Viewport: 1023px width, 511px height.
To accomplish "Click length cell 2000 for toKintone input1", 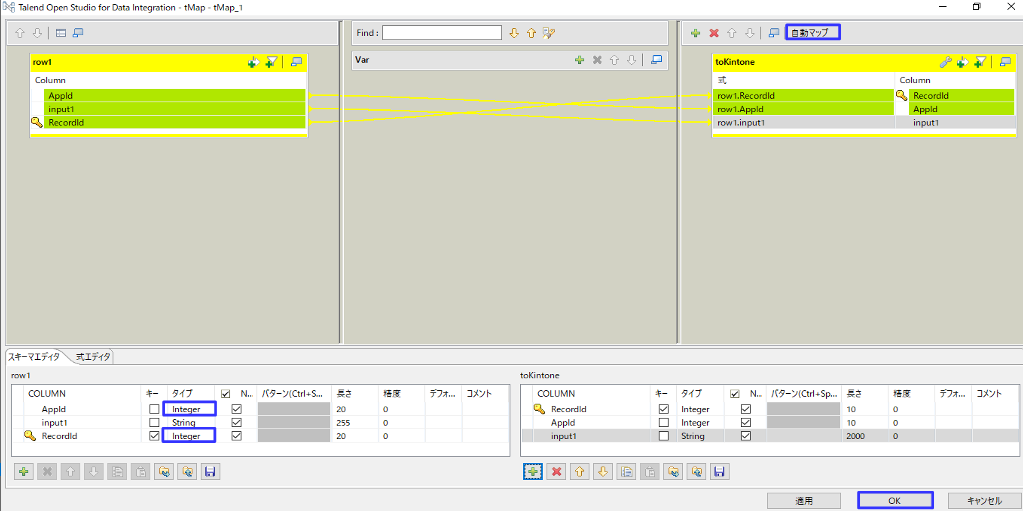I will pyautogui.click(x=864, y=435).
